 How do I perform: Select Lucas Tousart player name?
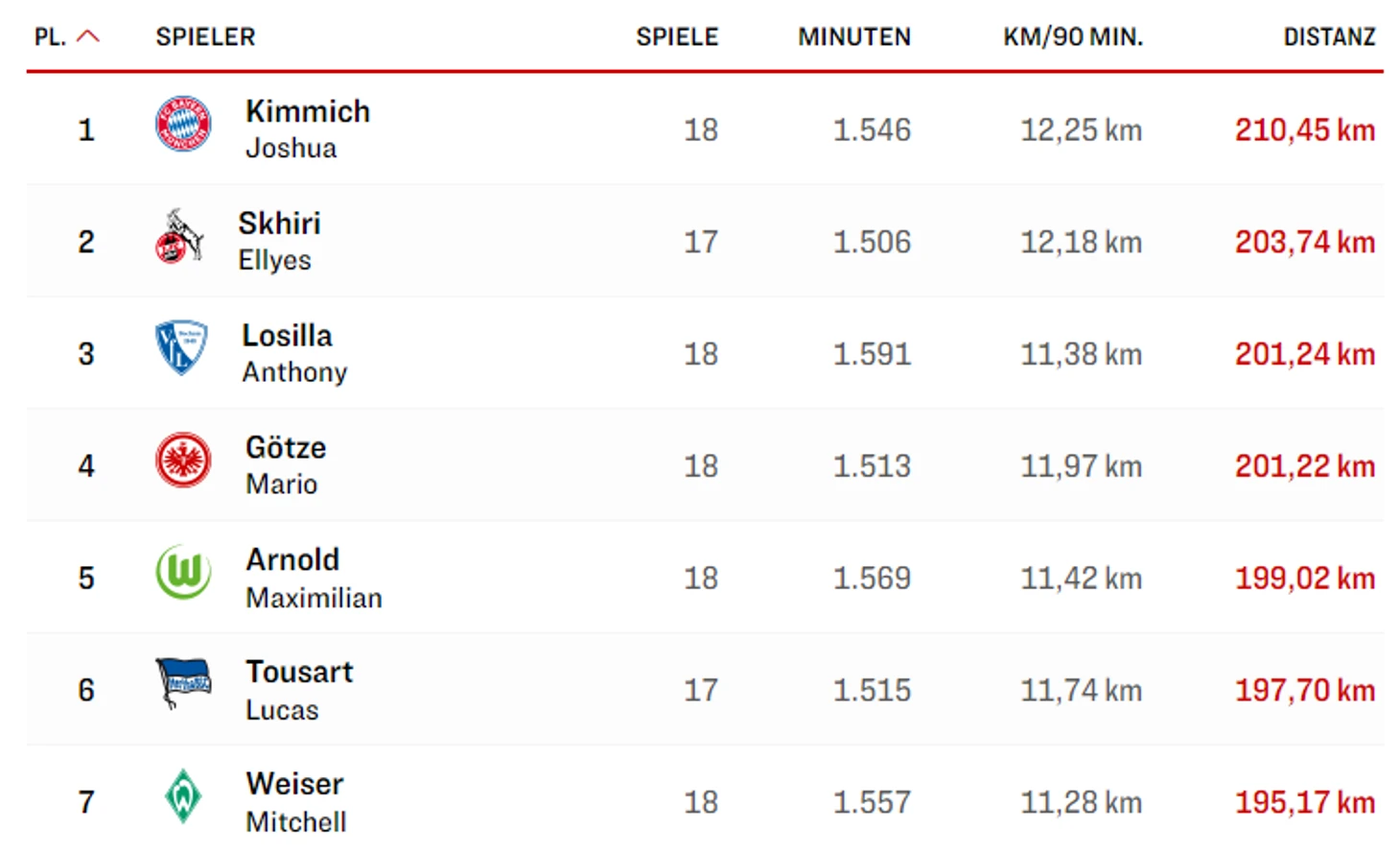coord(299,690)
